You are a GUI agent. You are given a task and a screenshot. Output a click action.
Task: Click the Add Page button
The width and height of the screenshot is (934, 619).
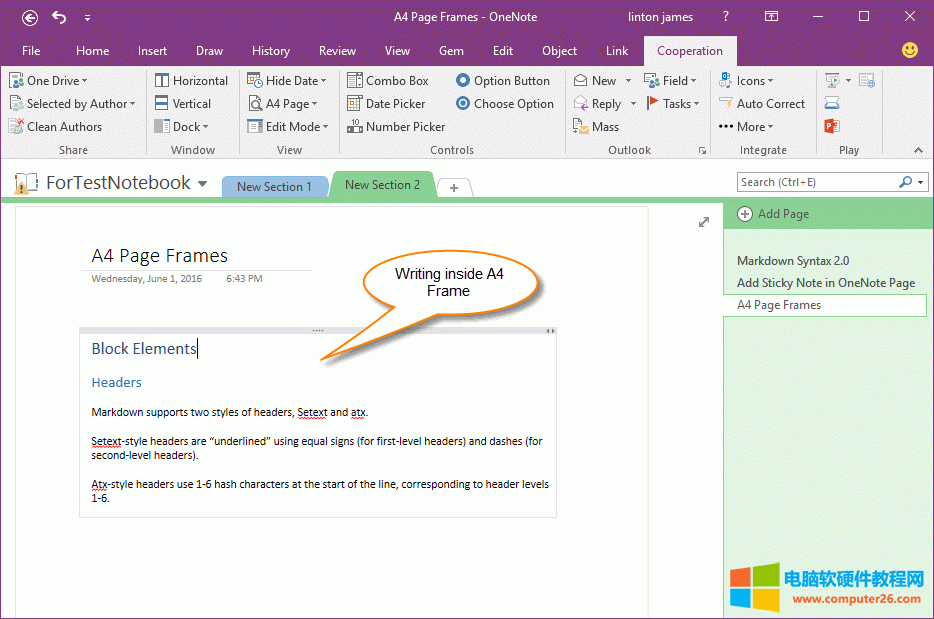[x=773, y=214]
